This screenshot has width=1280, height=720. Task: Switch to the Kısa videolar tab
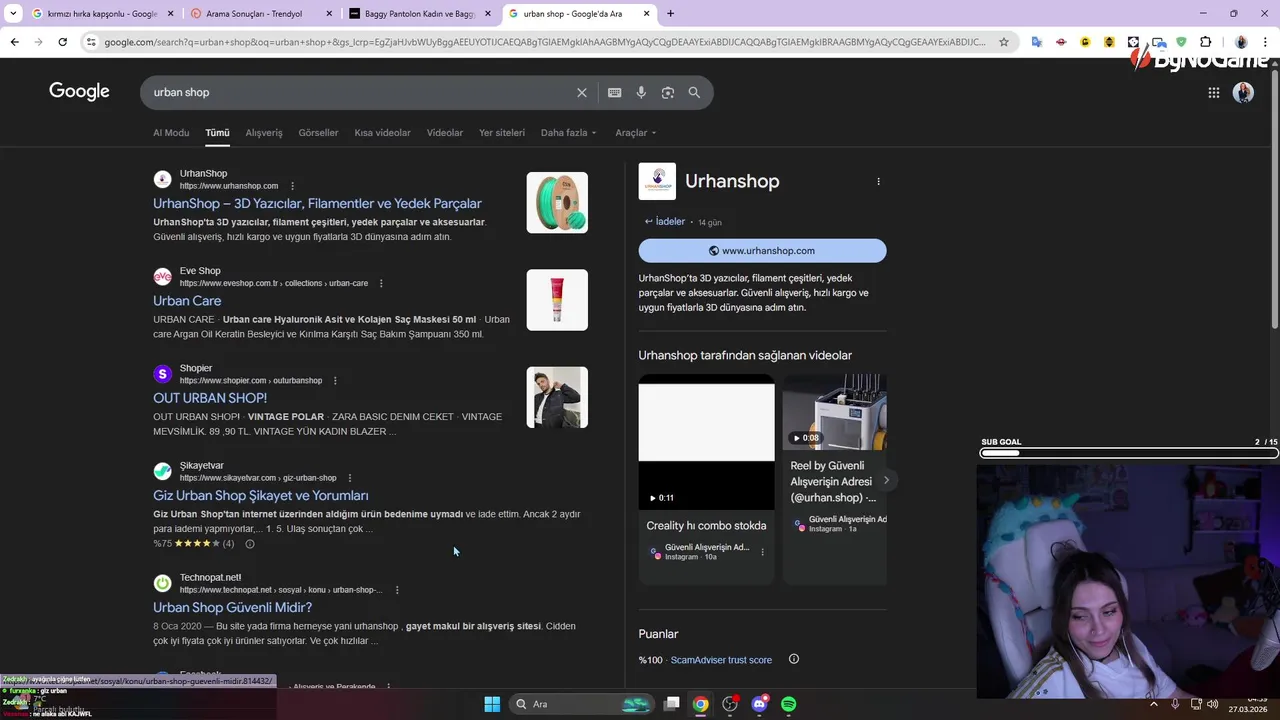[382, 133]
